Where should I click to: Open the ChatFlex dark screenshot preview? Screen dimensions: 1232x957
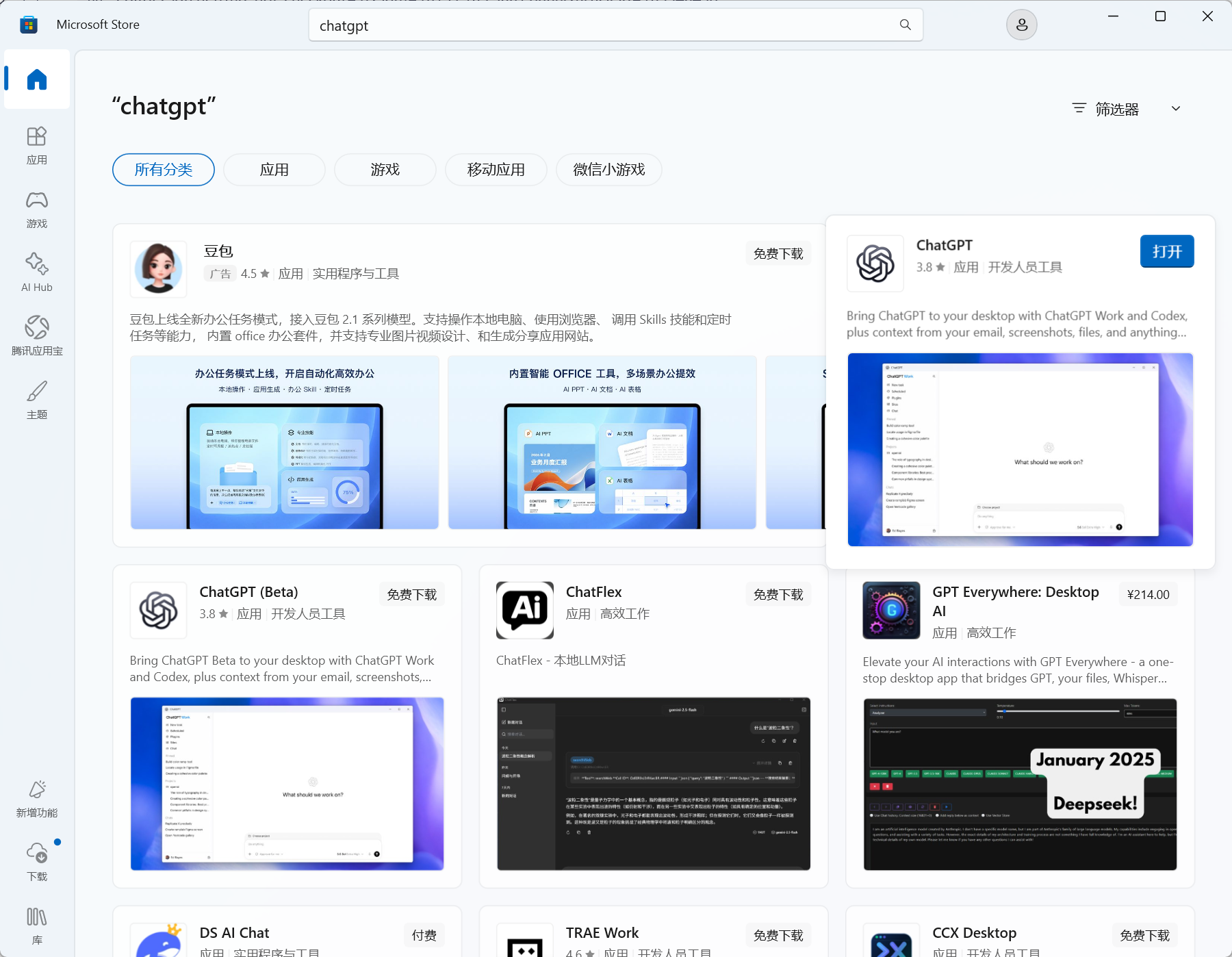click(x=654, y=784)
